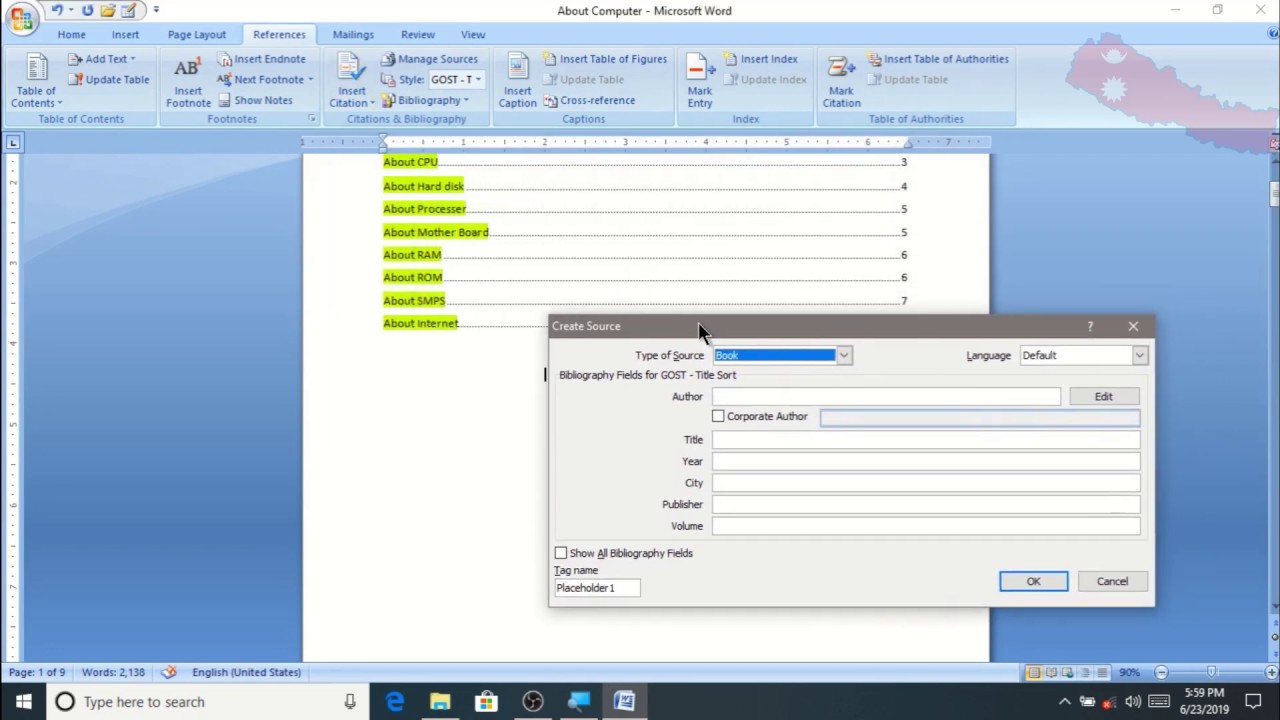Switch to the View tab
This screenshot has width=1280, height=720.
[473, 34]
